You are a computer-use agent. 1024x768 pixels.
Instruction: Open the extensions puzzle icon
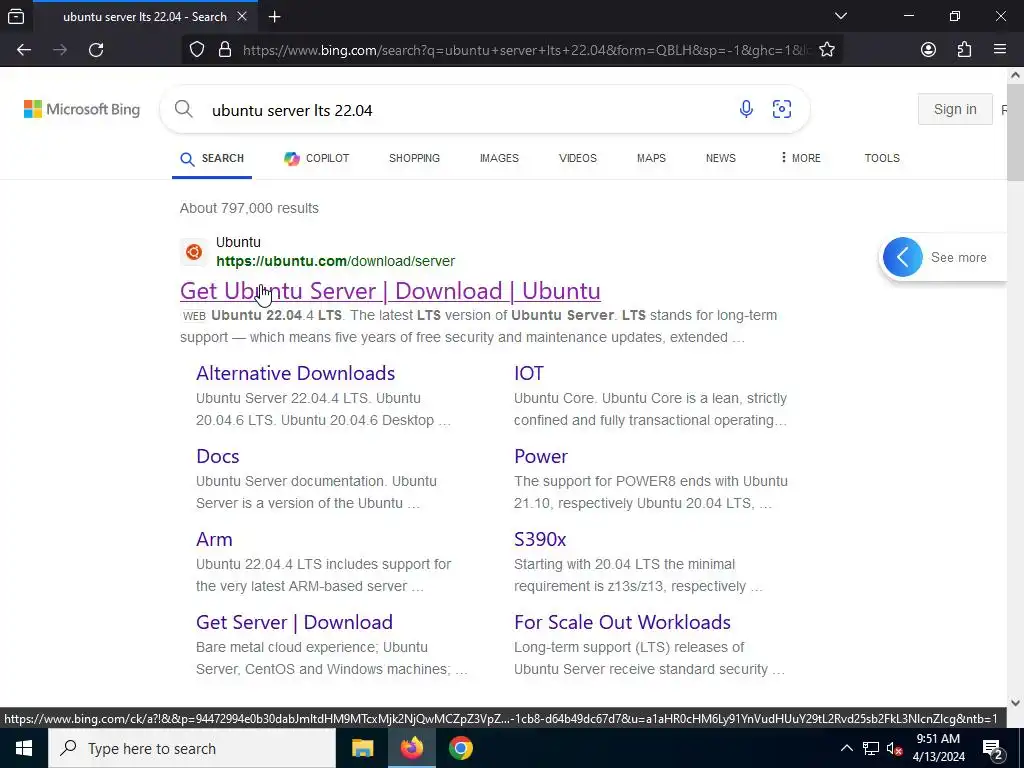click(964, 50)
